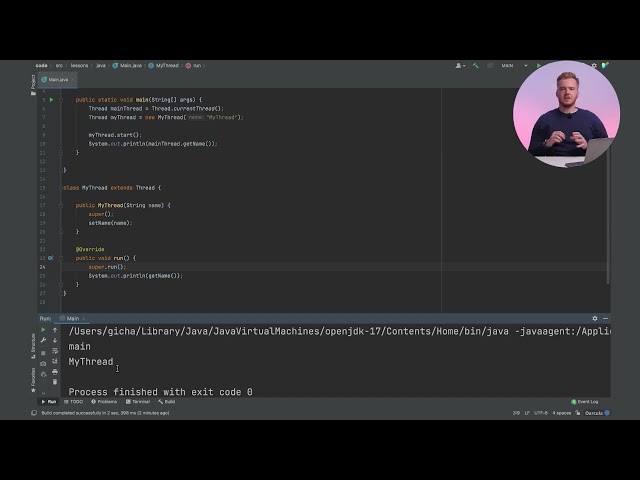Open the Run tool window tab at bottom

(x=49, y=402)
